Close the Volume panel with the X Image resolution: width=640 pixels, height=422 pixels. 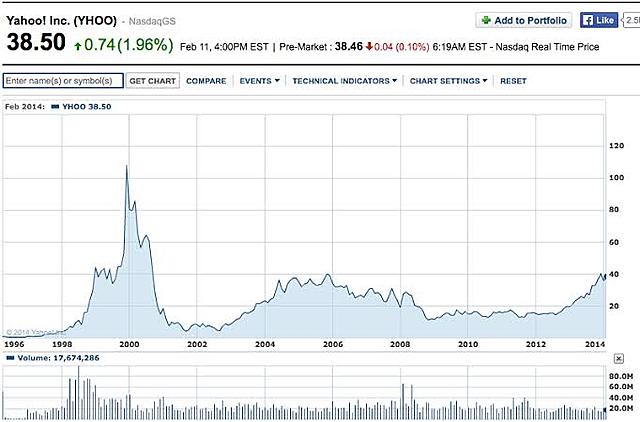[x=619, y=359]
